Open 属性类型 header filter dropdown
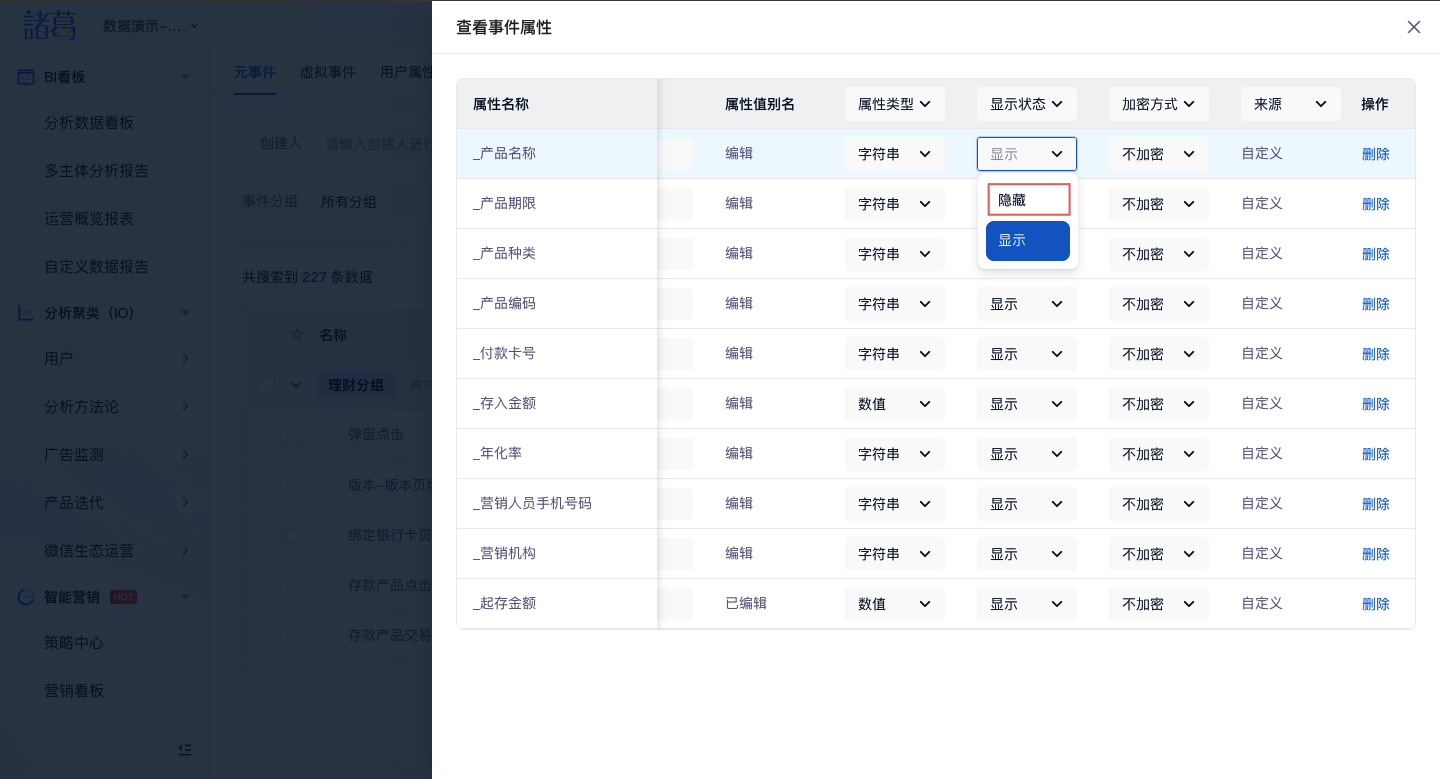Screen dimensions: 1440x779 click(894, 104)
